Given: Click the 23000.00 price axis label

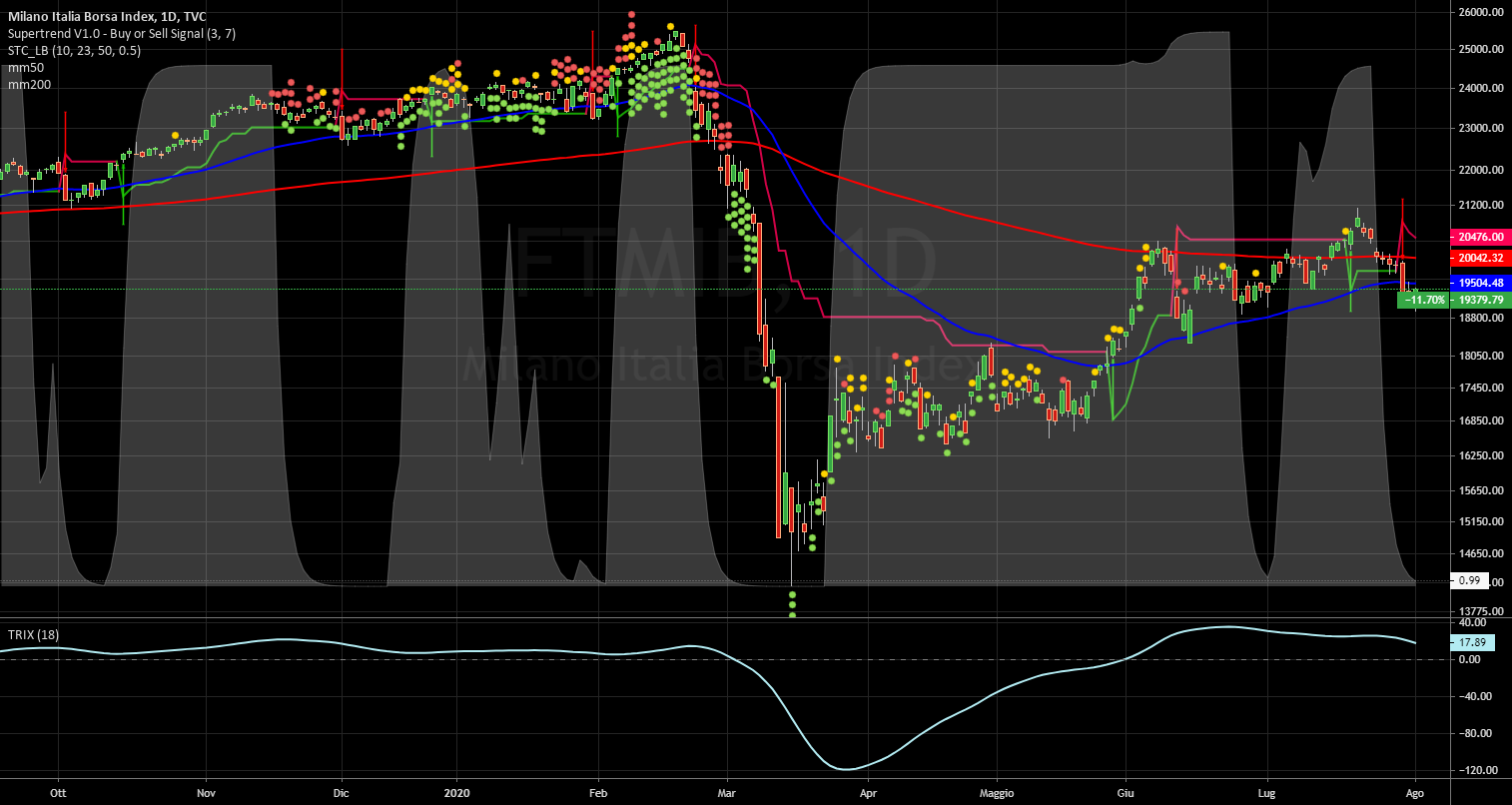Looking at the screenshot, I should 1480,128.
